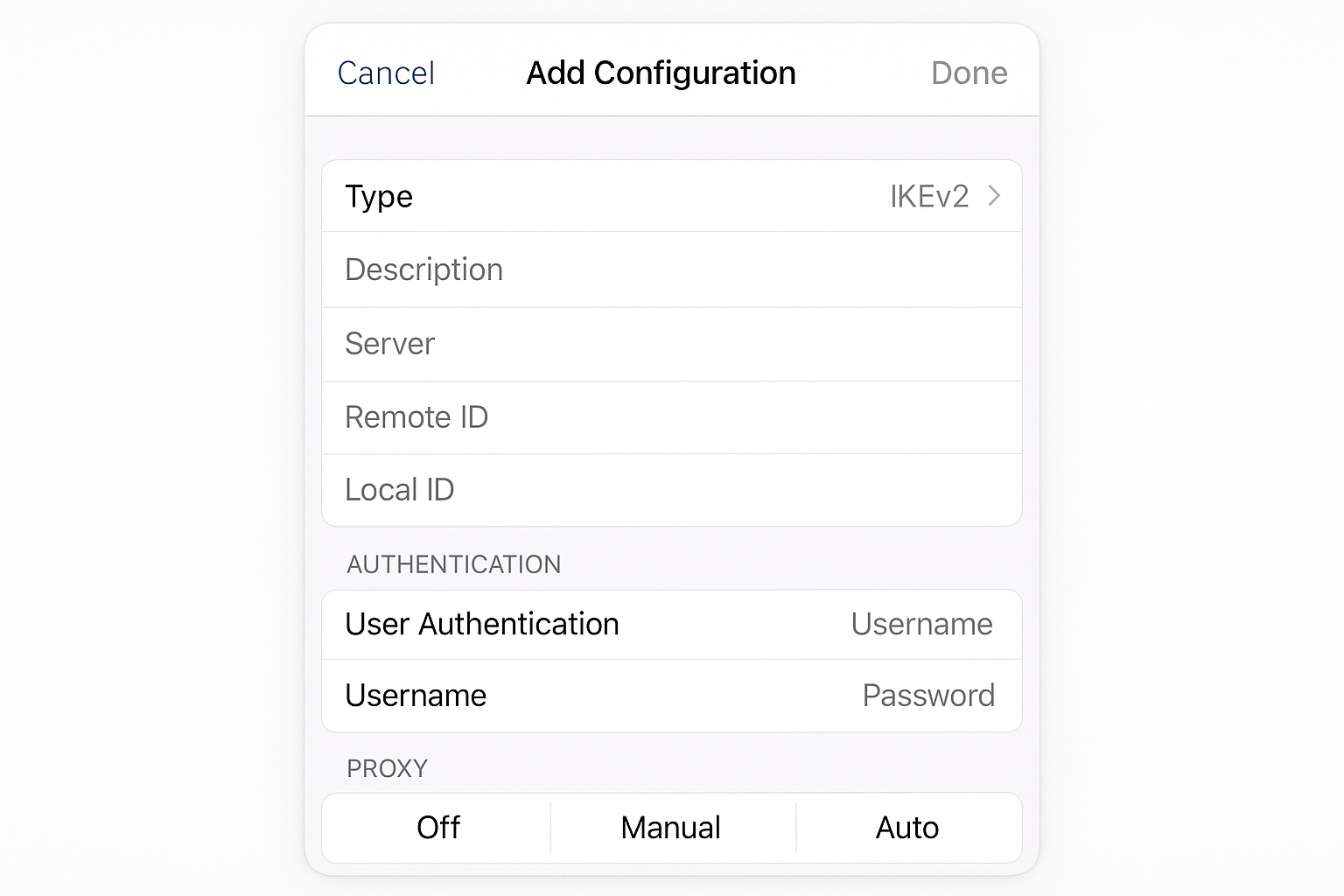Select Off in the Proxy segmented control

pos(435,827)
